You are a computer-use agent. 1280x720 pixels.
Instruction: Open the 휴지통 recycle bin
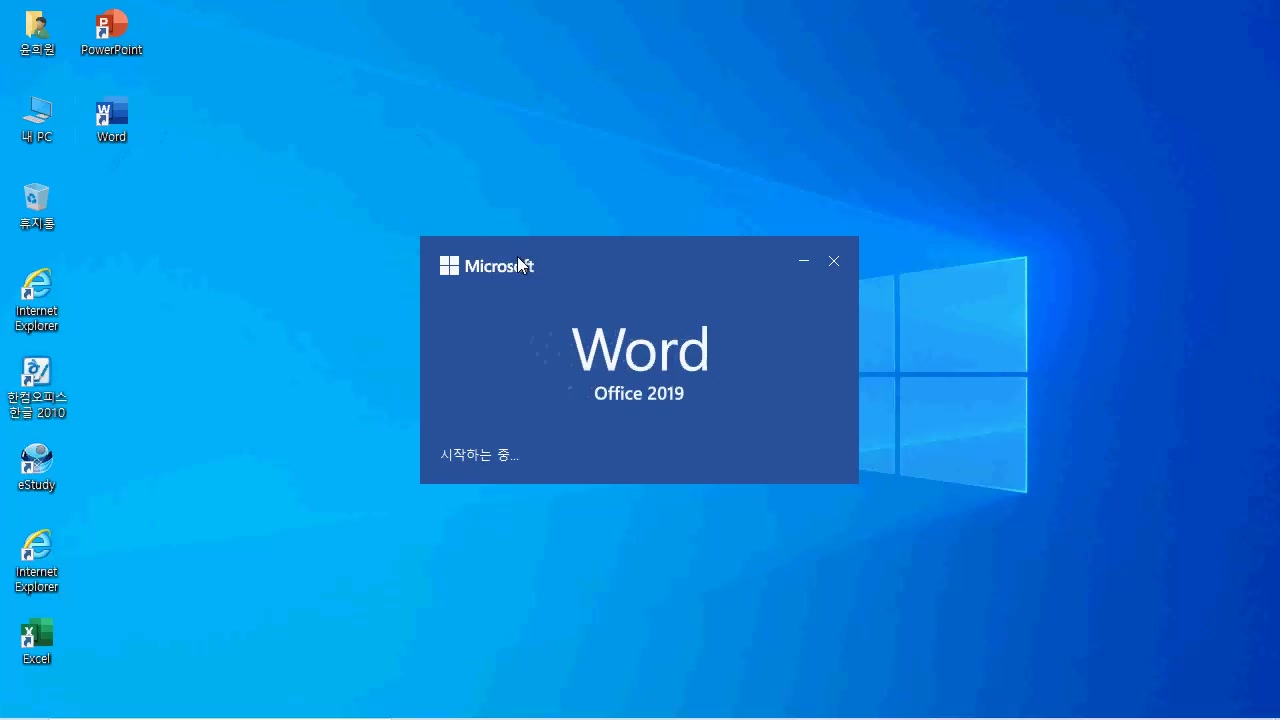click(x=37, y=199)
